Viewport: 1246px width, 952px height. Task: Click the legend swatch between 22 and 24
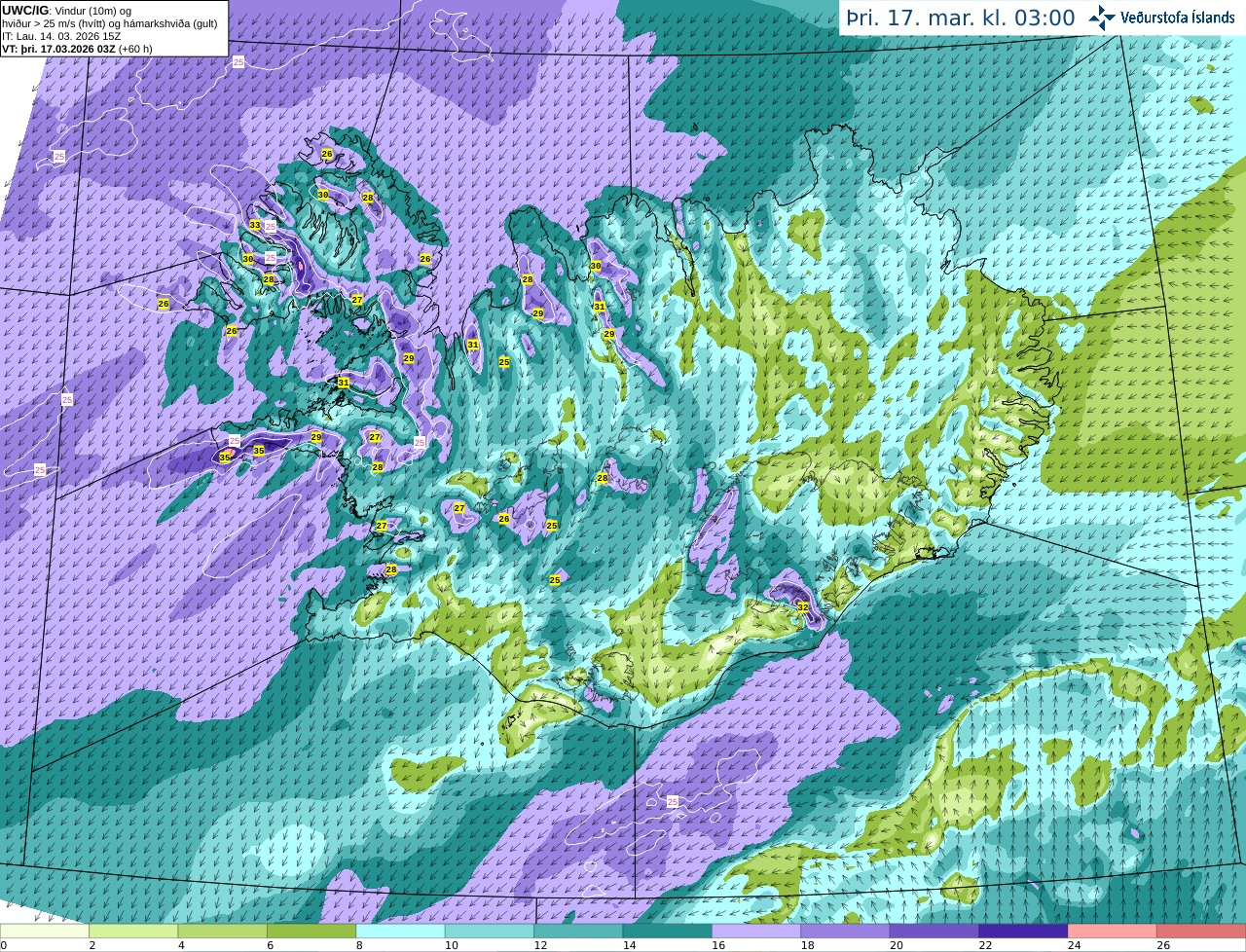1023,932
